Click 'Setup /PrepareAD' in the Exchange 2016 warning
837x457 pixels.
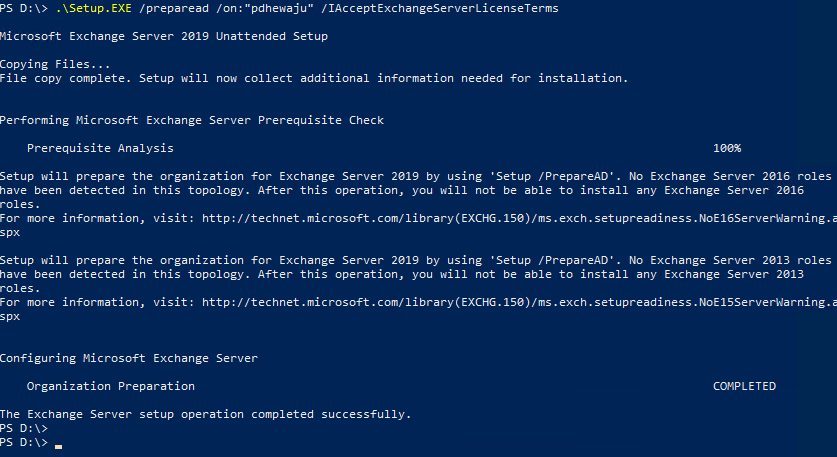551,176
